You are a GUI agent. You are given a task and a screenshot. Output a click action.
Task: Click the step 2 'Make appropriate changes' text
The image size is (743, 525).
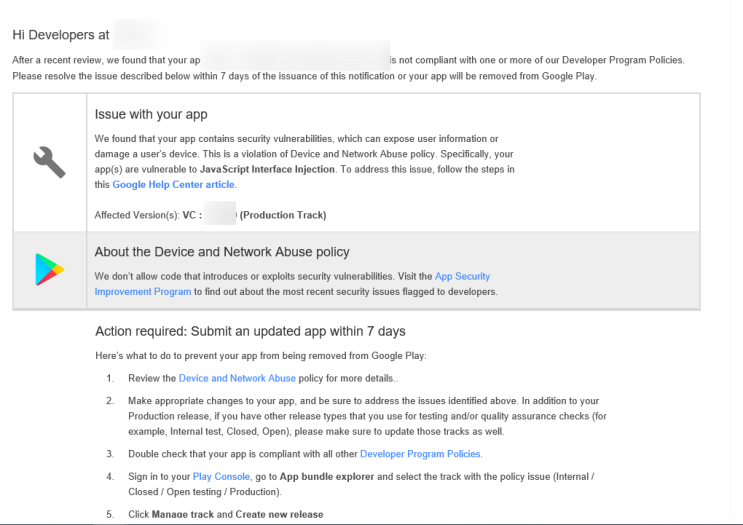(x=367, y=416)
